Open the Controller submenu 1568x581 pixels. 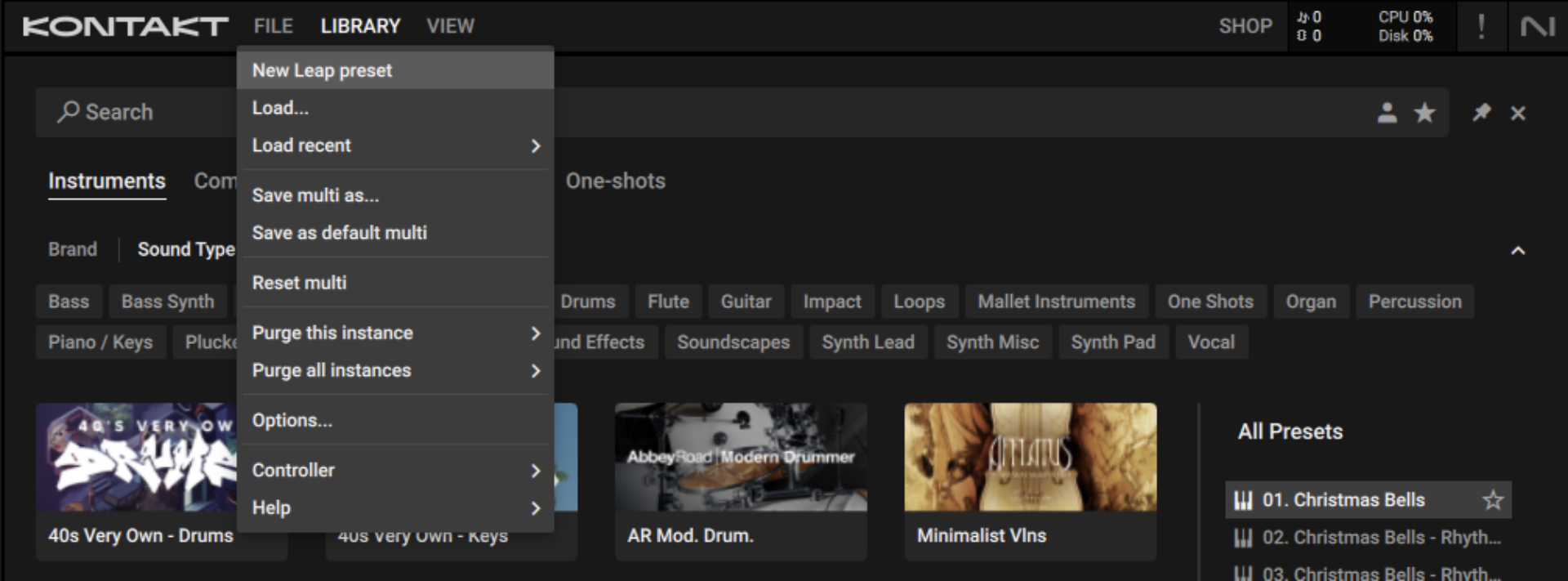(x=394, y=471)
